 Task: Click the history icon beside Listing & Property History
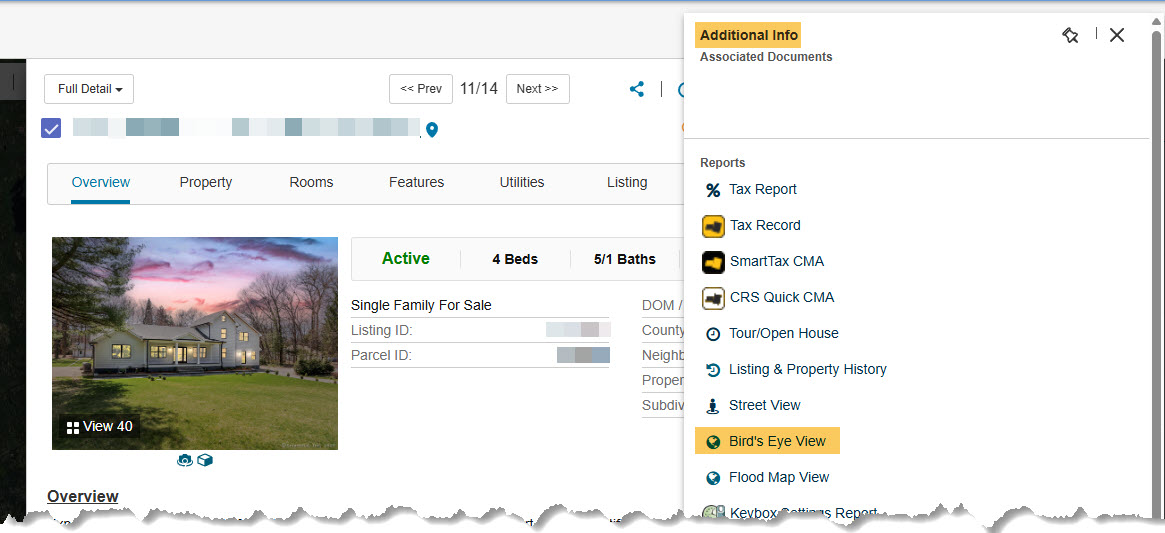click(713, 370)
